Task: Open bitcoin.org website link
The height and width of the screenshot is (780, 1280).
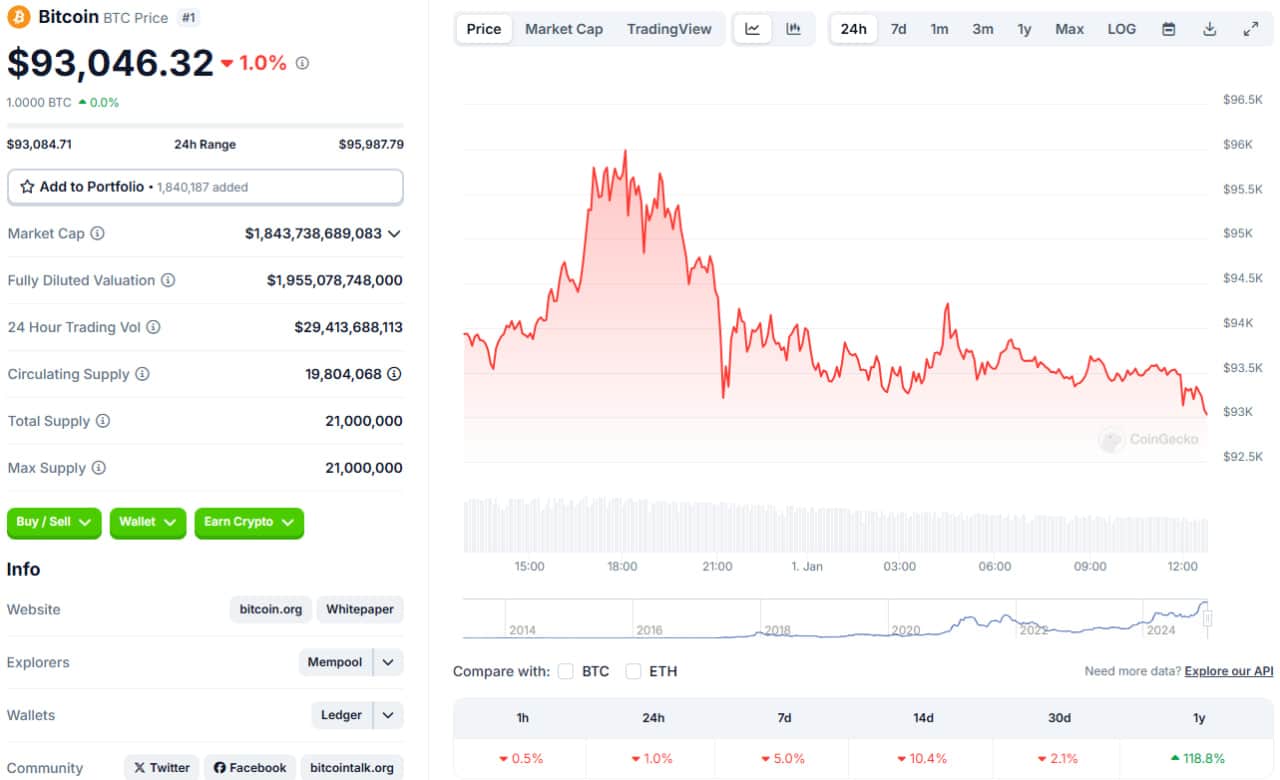Action: [x=271, y=609]
